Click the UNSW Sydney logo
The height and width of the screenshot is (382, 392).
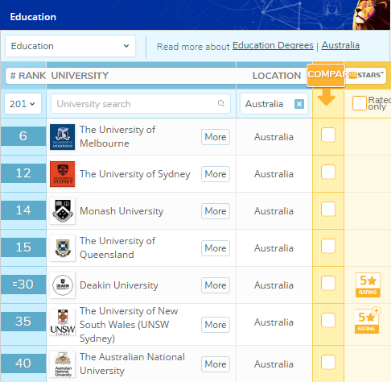[x=62, y=322]
